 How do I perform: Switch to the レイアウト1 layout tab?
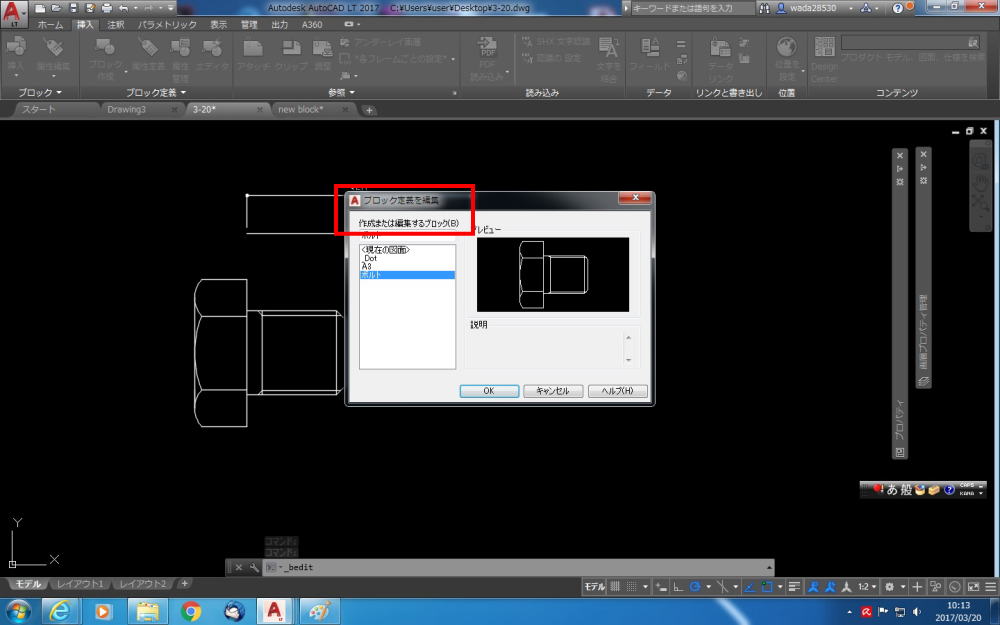coord(80,584)
